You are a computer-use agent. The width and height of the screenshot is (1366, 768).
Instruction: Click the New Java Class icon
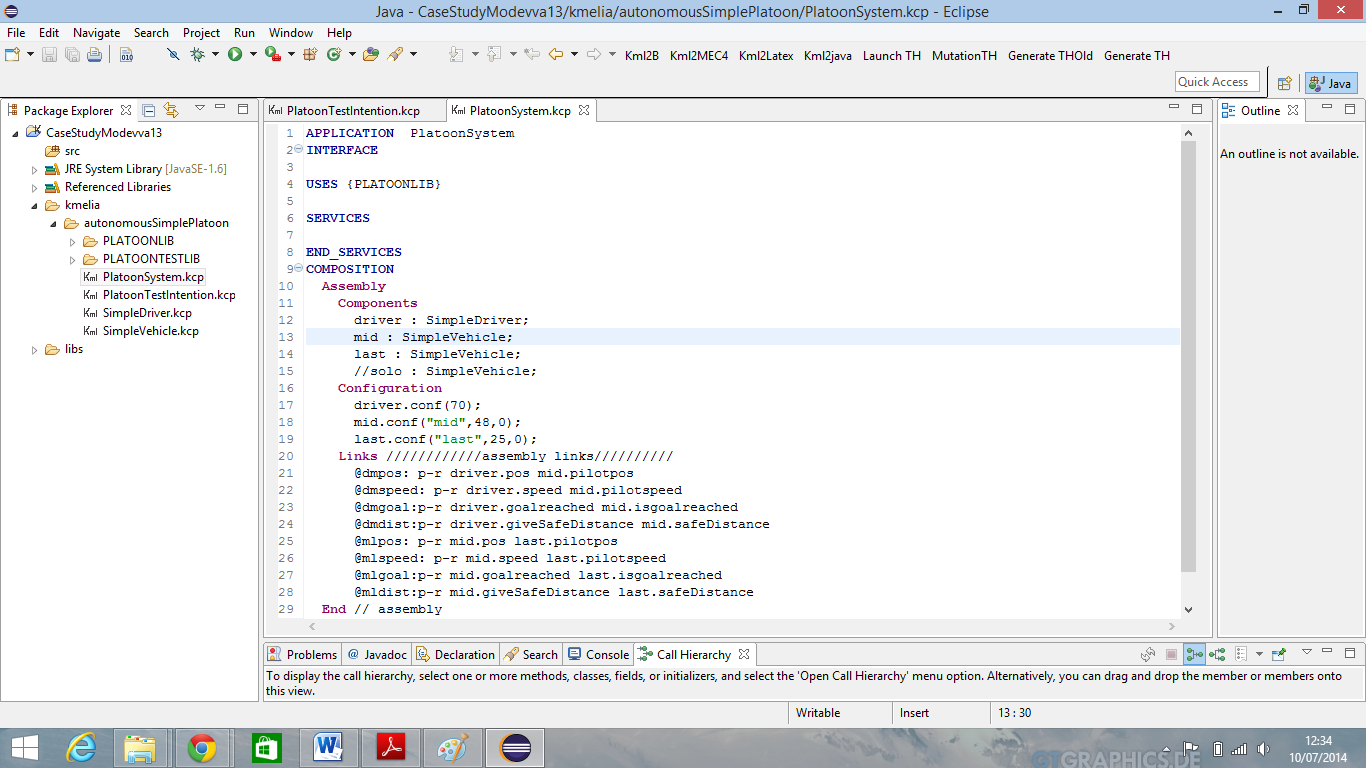coord(333,55)
